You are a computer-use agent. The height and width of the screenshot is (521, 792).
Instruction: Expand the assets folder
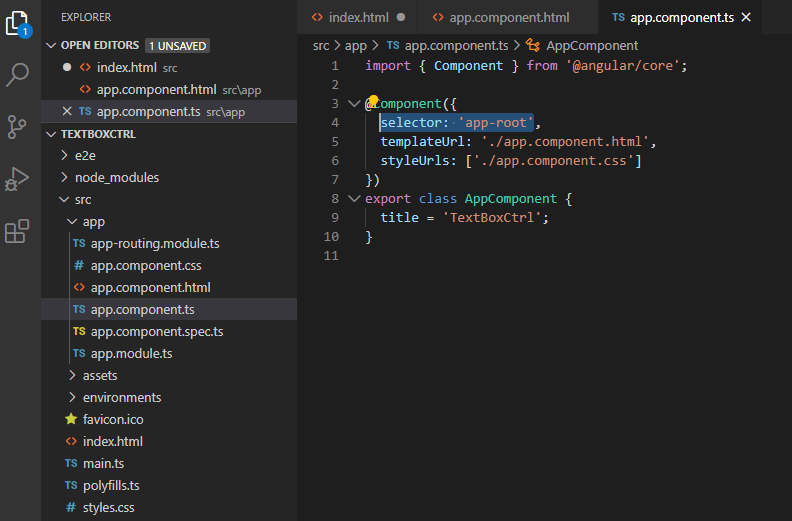[x=72, y=375]
